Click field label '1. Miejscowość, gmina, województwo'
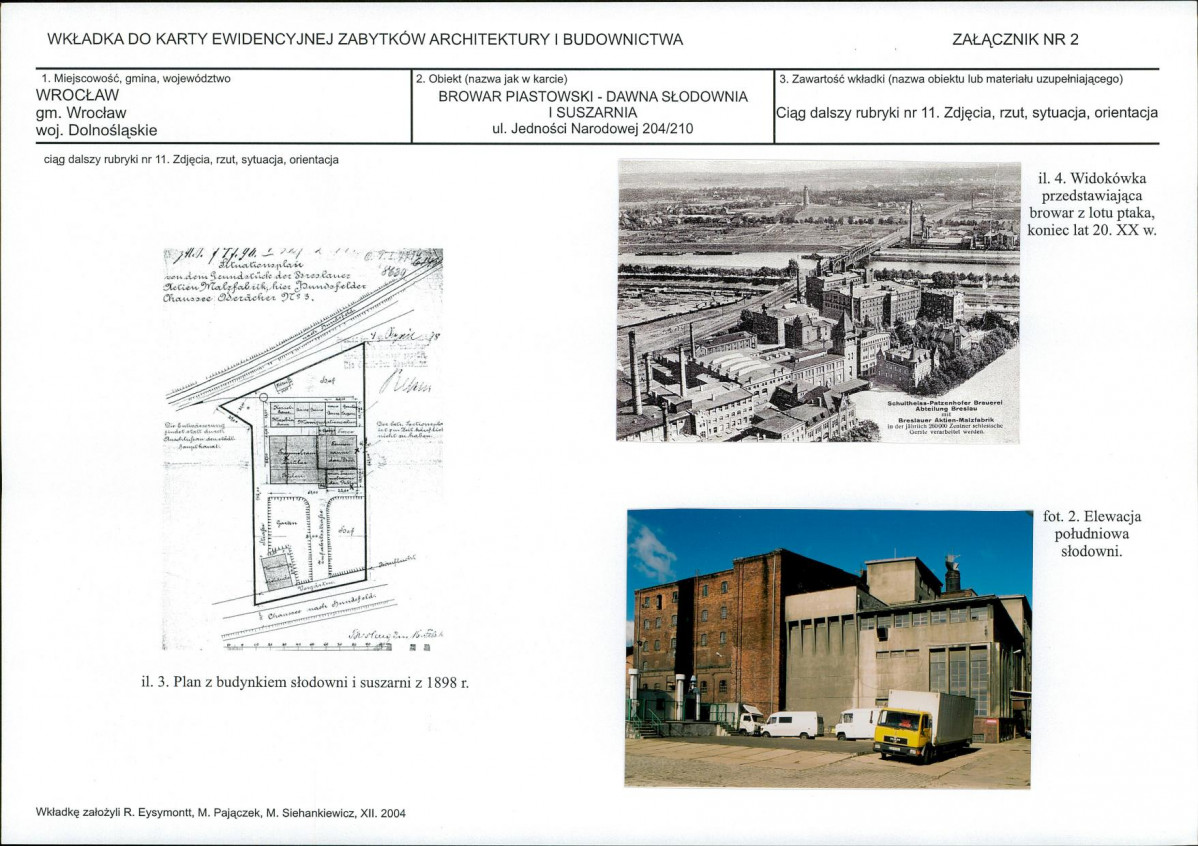 136,78
